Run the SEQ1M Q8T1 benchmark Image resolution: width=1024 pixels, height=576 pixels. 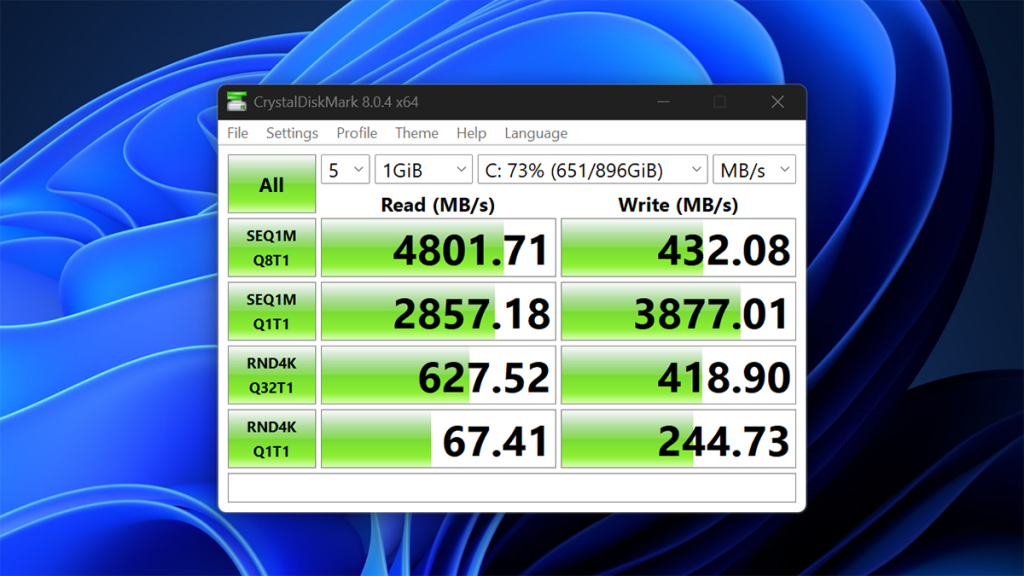point(271,247)
